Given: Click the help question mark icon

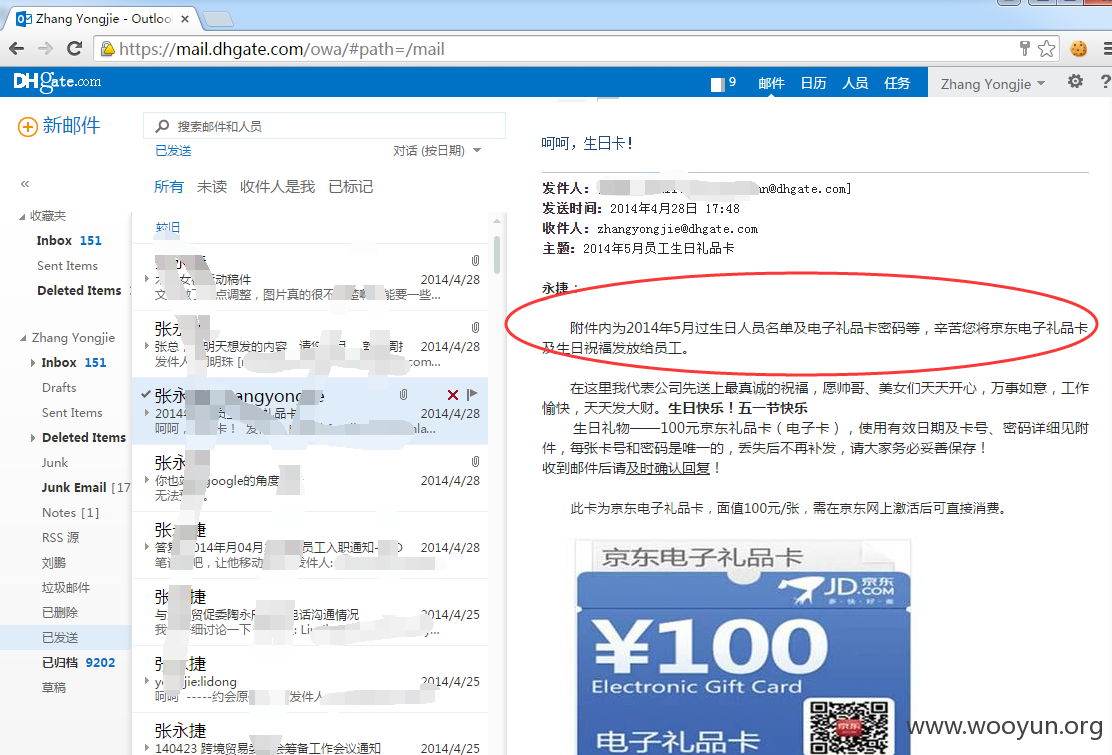Looking at the screenshot, I should tap(1105, 82).
